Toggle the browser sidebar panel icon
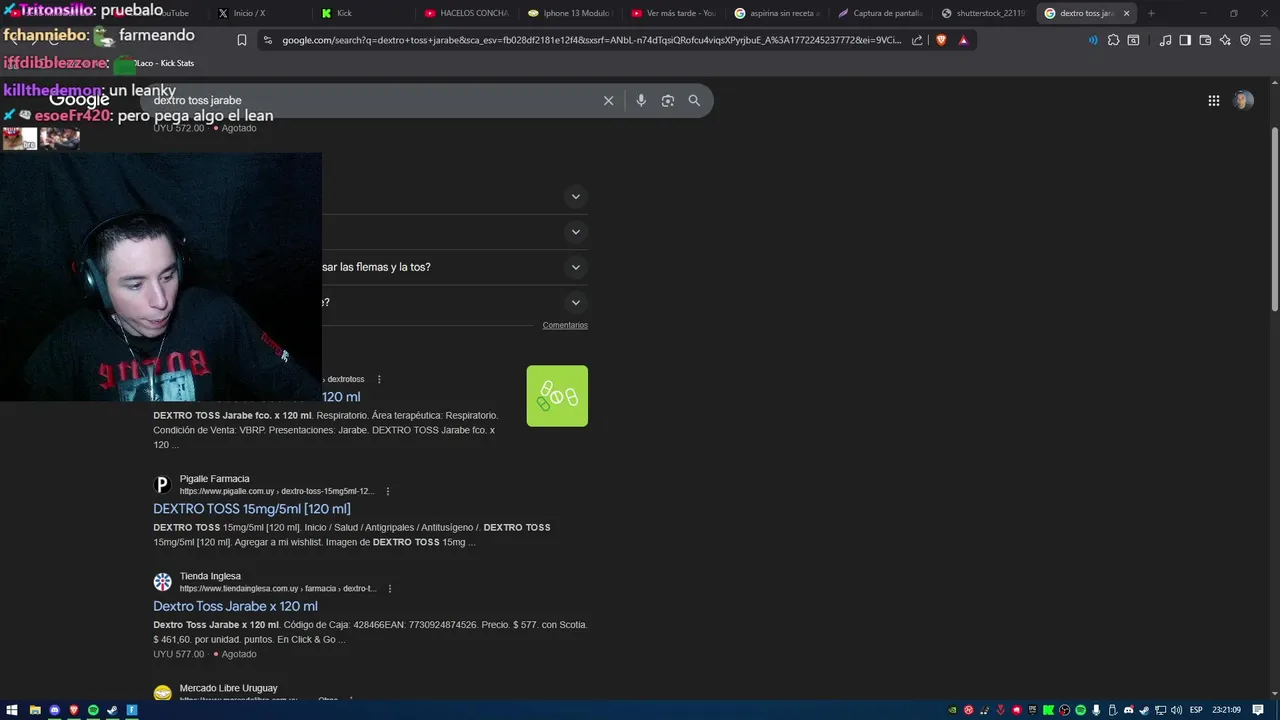This screenshot has height=720, width=1280. pyautogui.click(x=1185, y=40)
